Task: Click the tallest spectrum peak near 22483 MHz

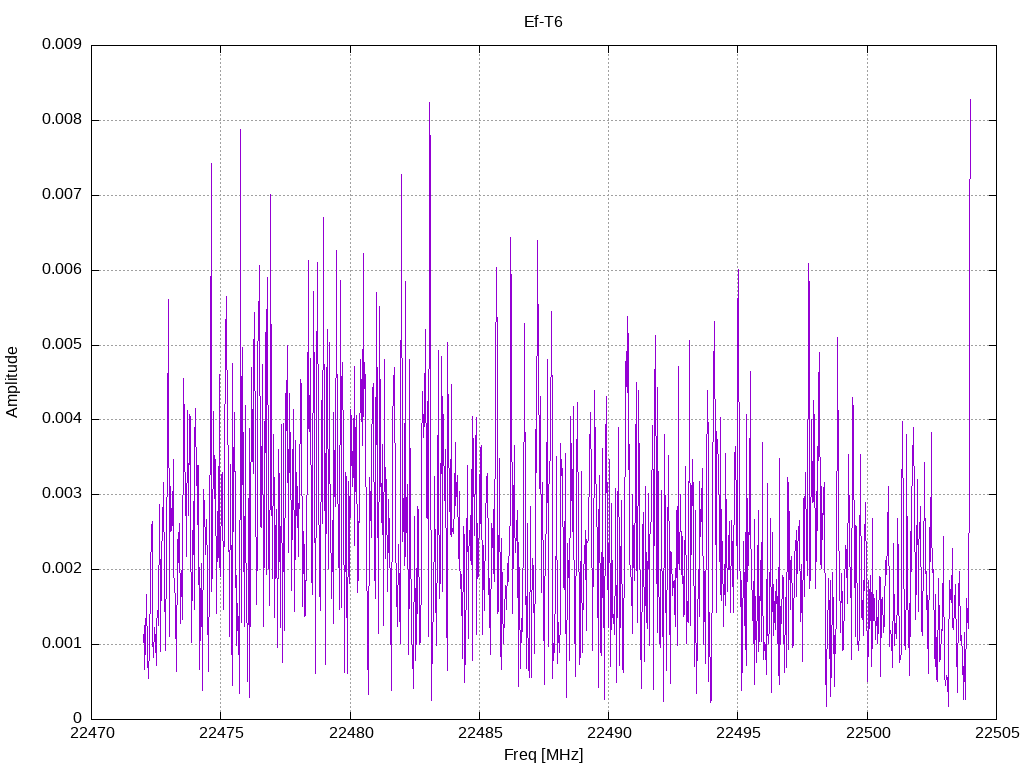Action: click(430, 103)
